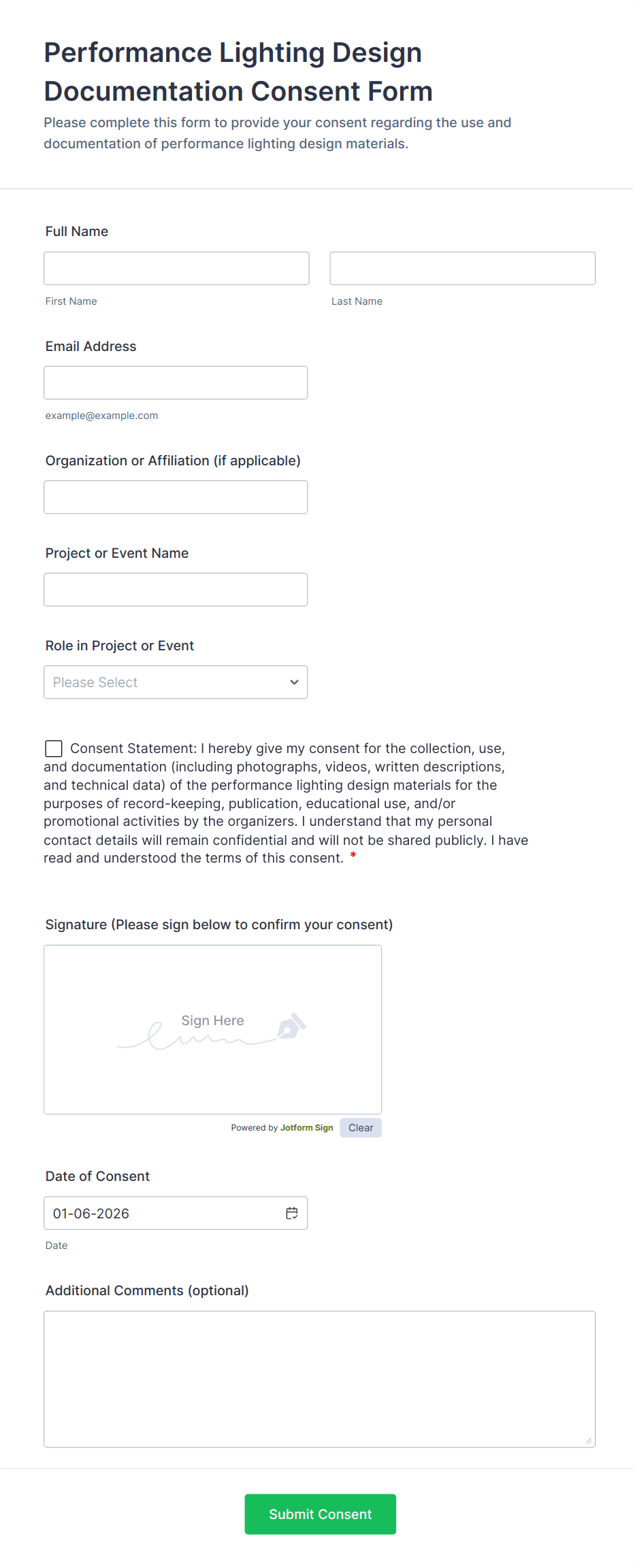The height and width of the screenshot is (1568, 633).
Task: Click inside the First Name field
Action: (176, 268)
